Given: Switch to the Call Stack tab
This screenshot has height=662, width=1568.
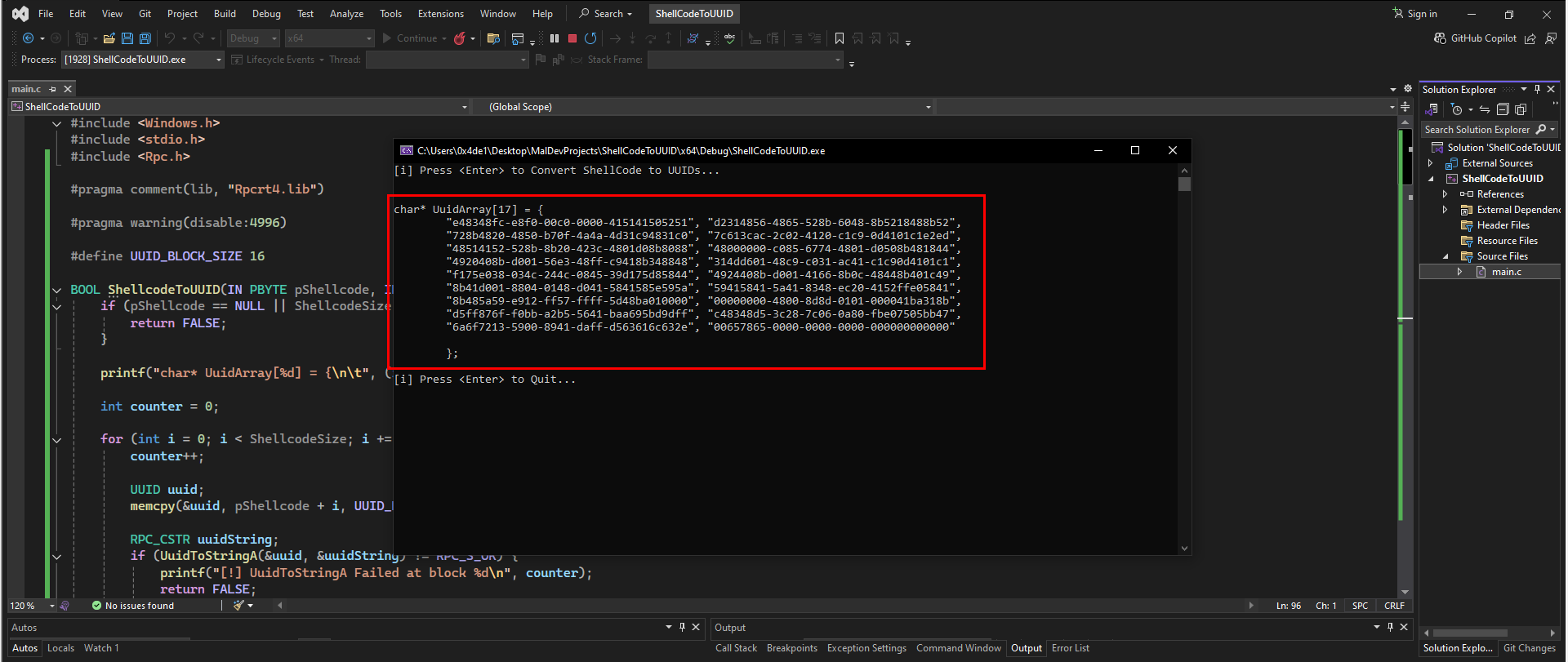Looking at the screenshot, I should tap(736, 648).
